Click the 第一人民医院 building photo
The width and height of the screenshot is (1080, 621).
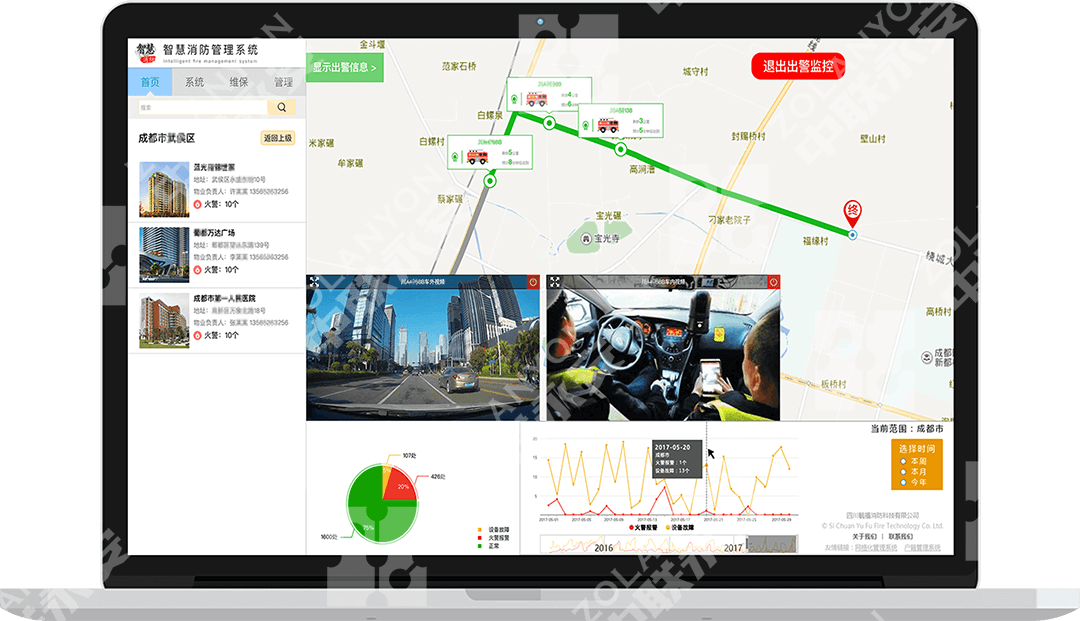tap(164, 320)
